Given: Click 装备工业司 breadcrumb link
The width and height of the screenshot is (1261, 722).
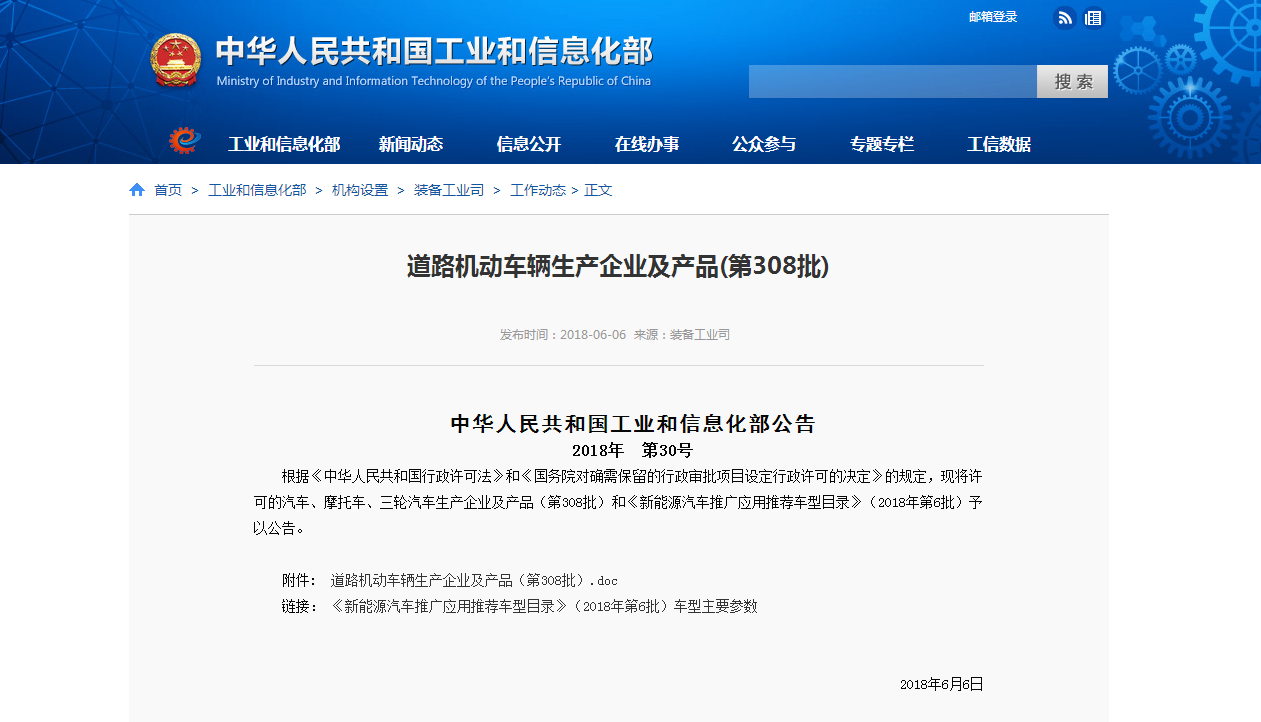Looking at the screenshot, I should (449, 190).
